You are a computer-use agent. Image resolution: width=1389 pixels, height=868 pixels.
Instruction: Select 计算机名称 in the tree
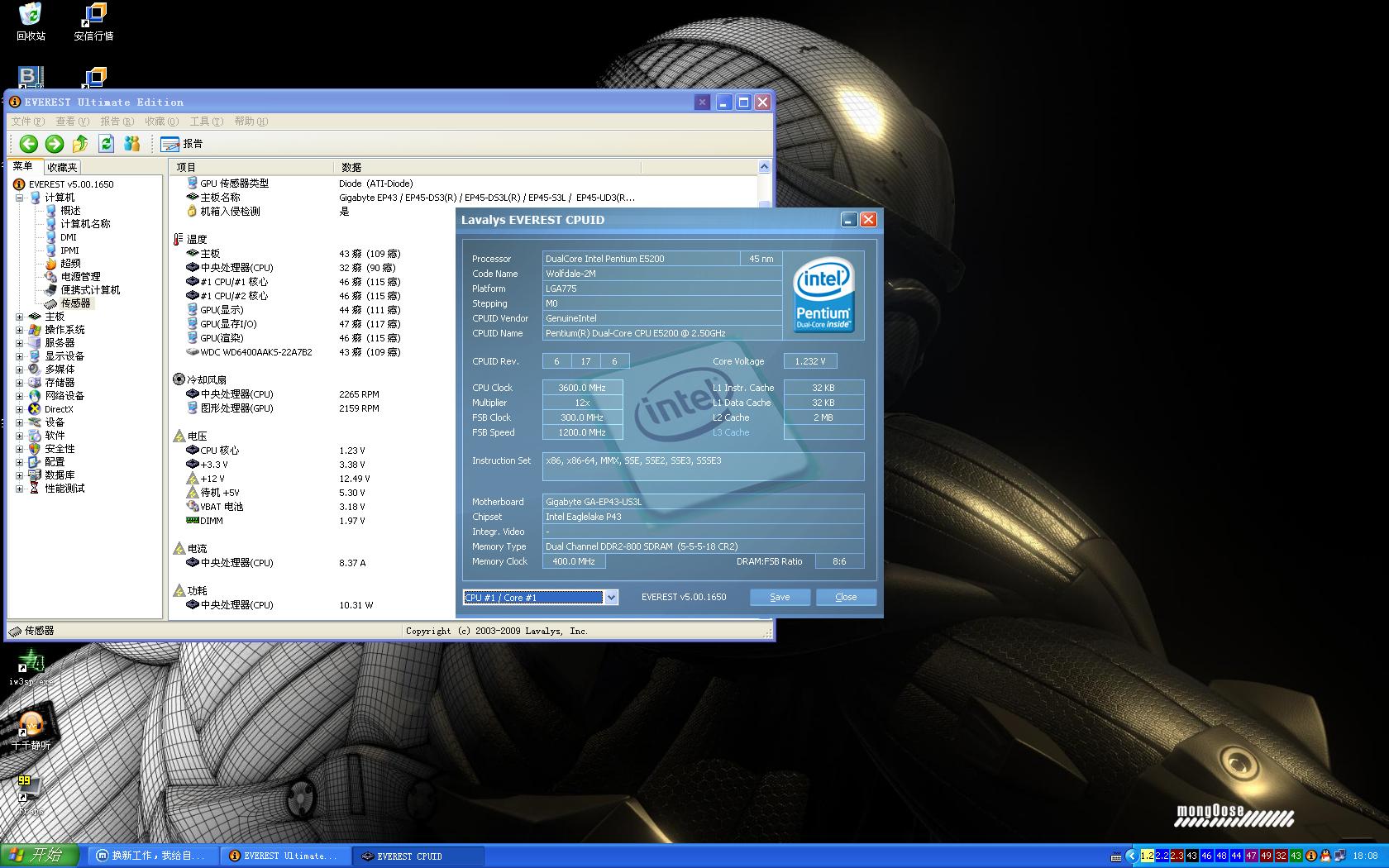(85, 224)
